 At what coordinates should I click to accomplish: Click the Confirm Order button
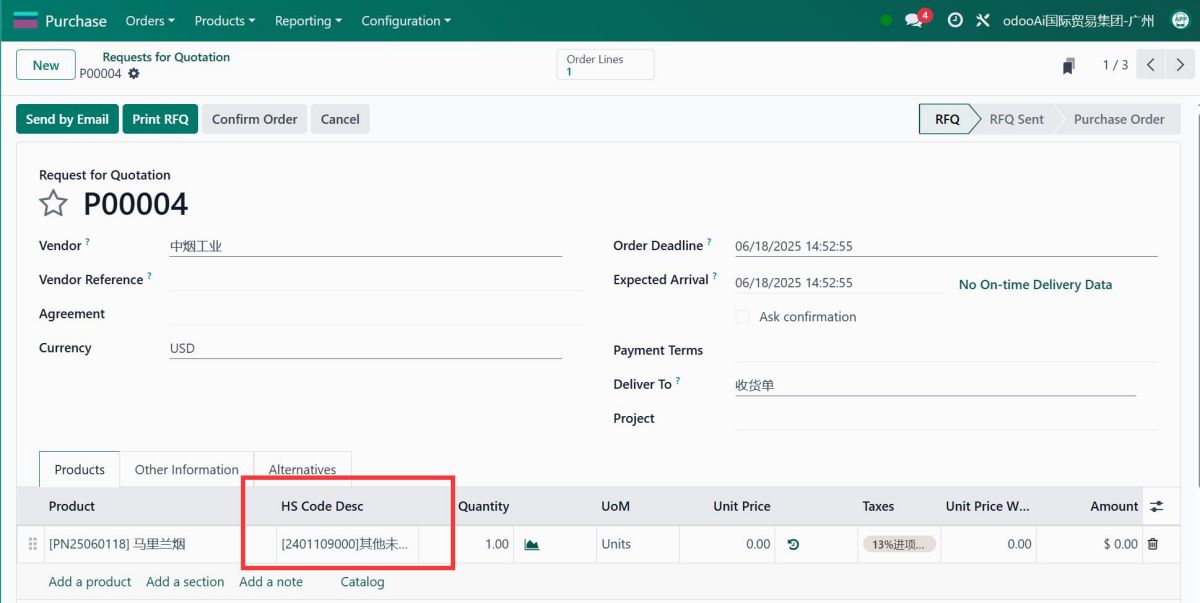point(254,119)
